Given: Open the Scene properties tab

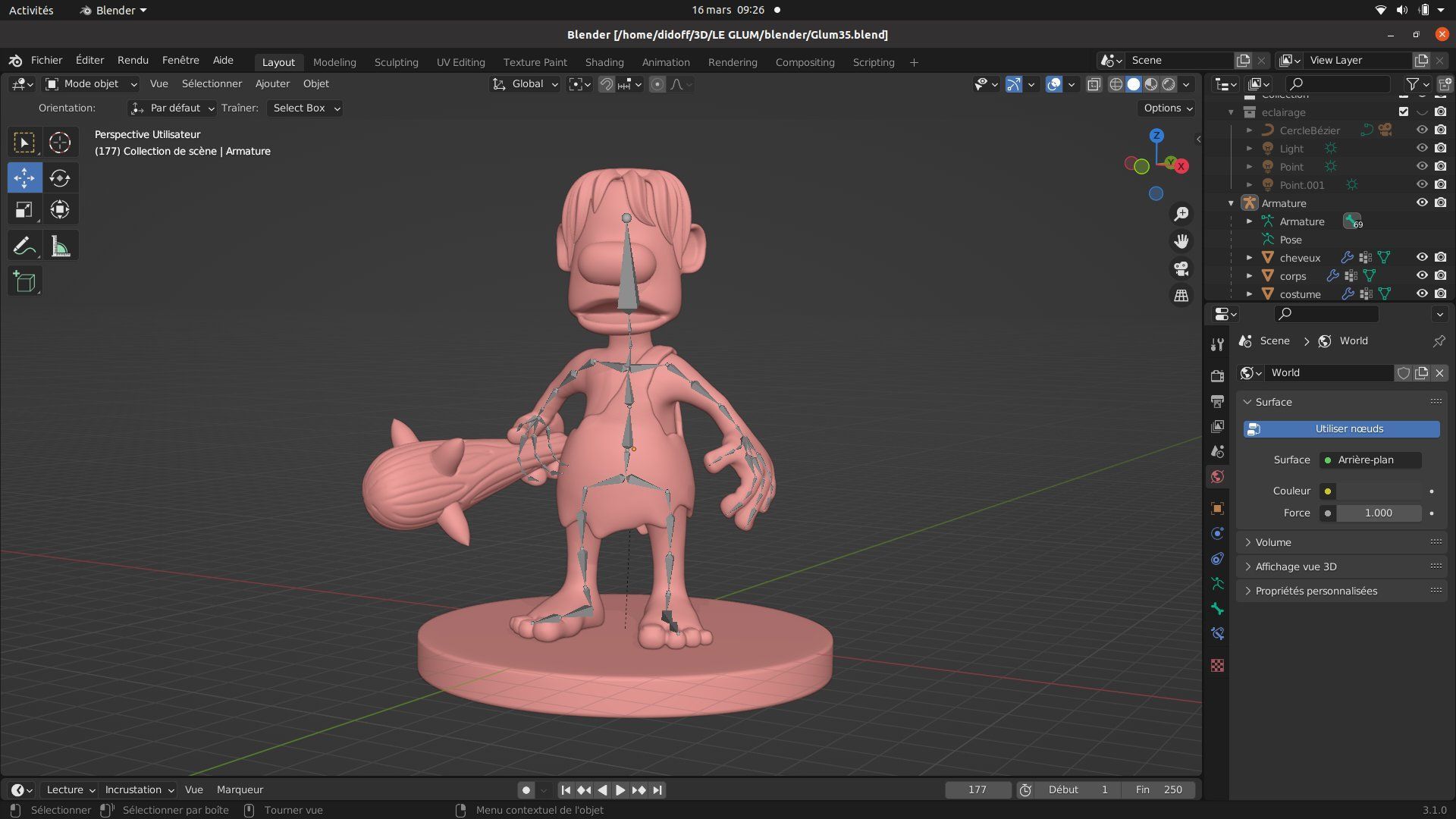Looking at the screenshot, I should (1217, 451).
